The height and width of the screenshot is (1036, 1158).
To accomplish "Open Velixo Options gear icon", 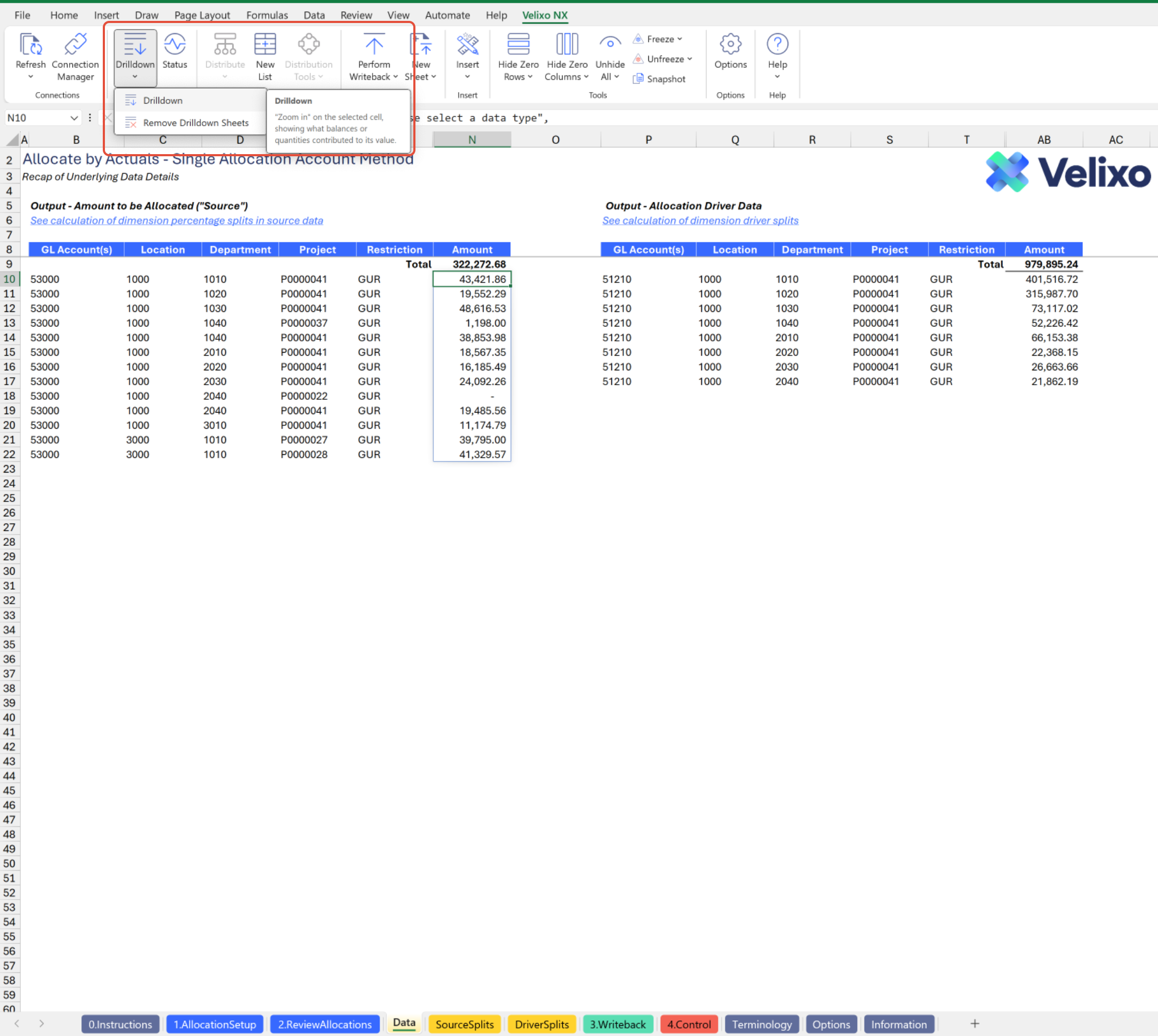I will pos(730,45).
